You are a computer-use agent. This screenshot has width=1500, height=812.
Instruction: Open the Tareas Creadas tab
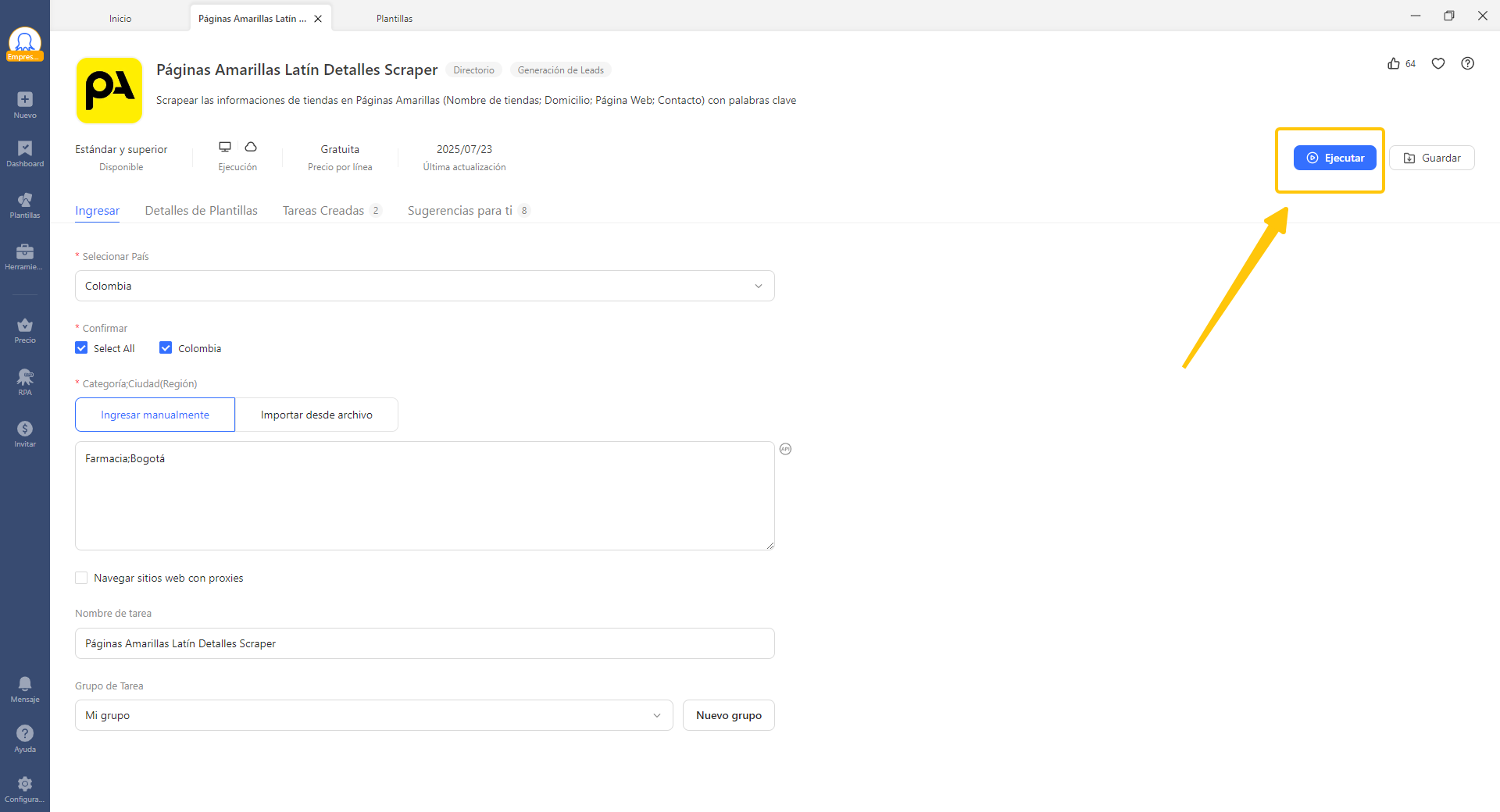323,211
